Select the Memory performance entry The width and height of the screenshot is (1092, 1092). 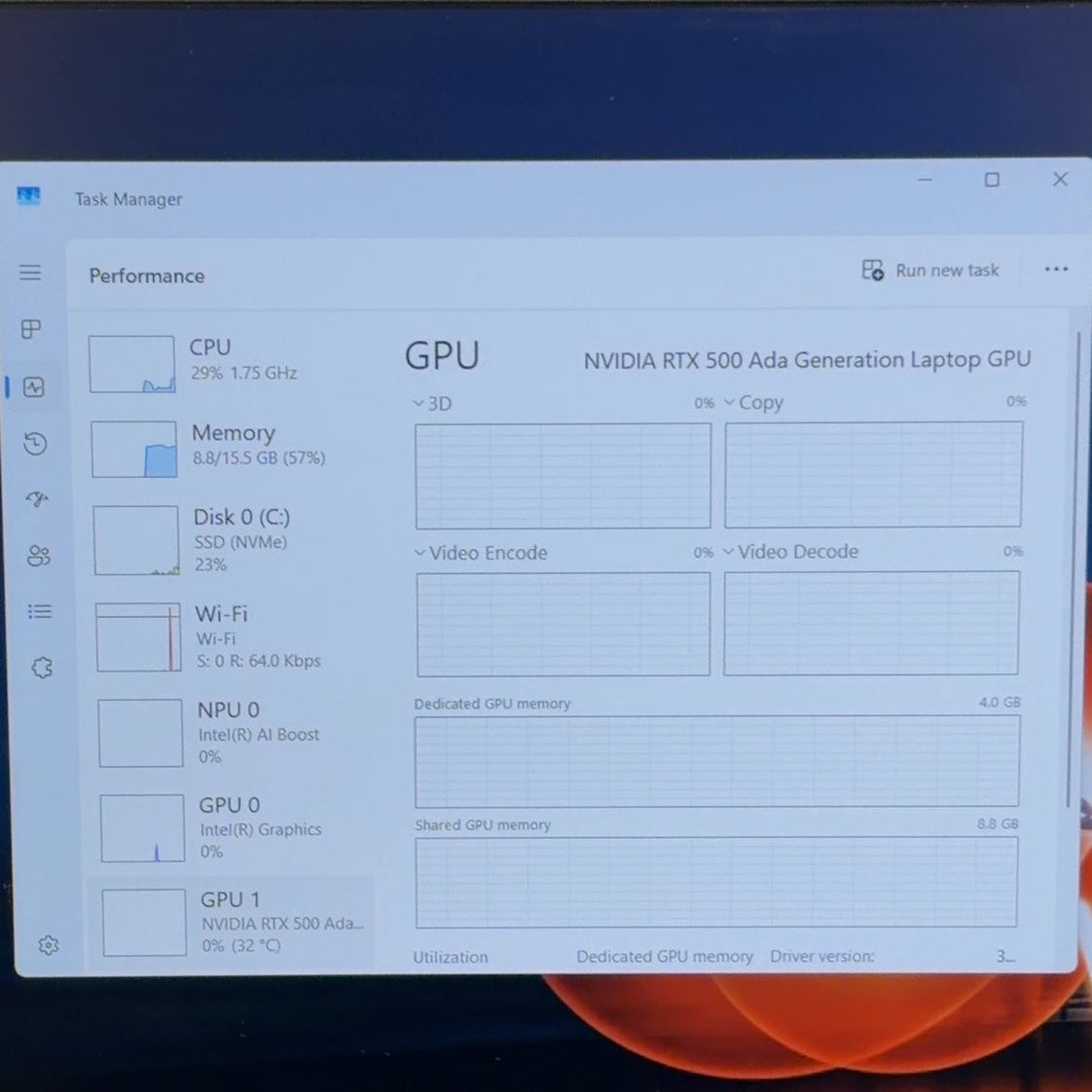[x=230, y=449]
